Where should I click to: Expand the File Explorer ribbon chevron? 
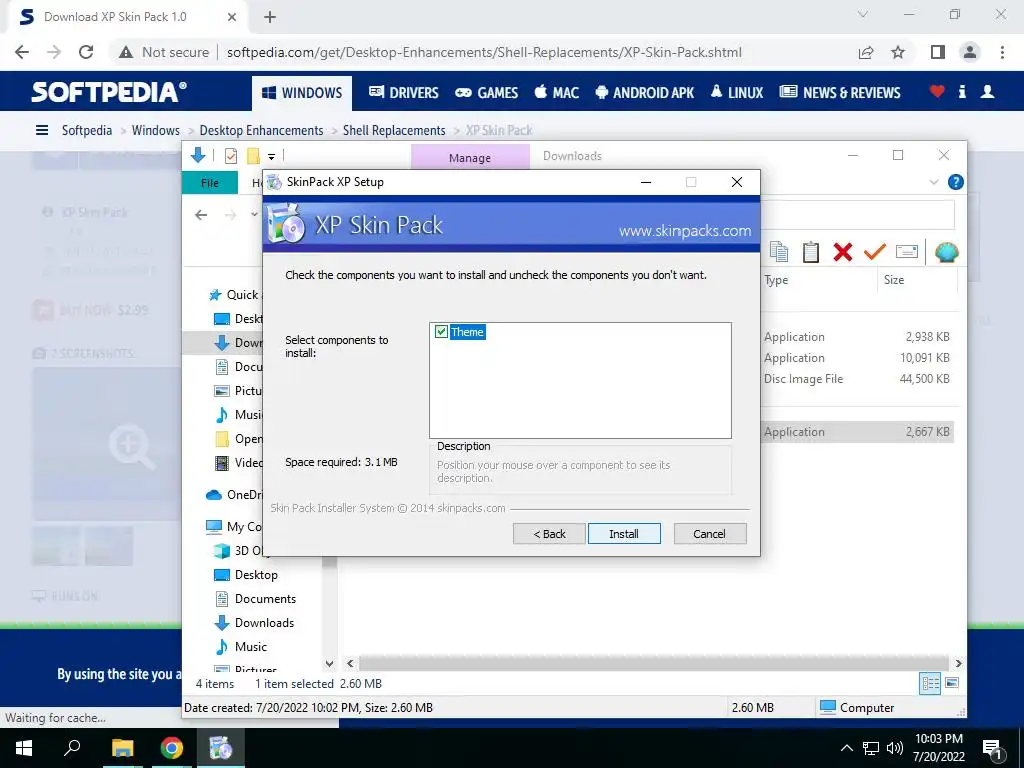pyautogui.click(x=934, y=182)
